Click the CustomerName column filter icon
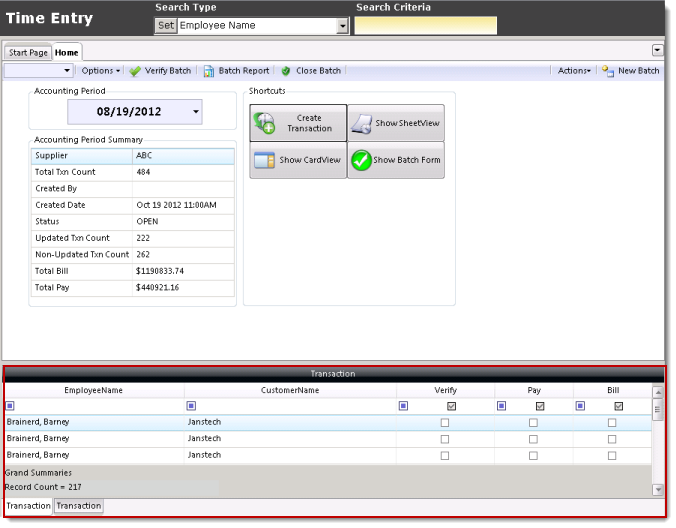Image resolution: width=676 pixels, height=528 pixels. (x=191, y=406)
